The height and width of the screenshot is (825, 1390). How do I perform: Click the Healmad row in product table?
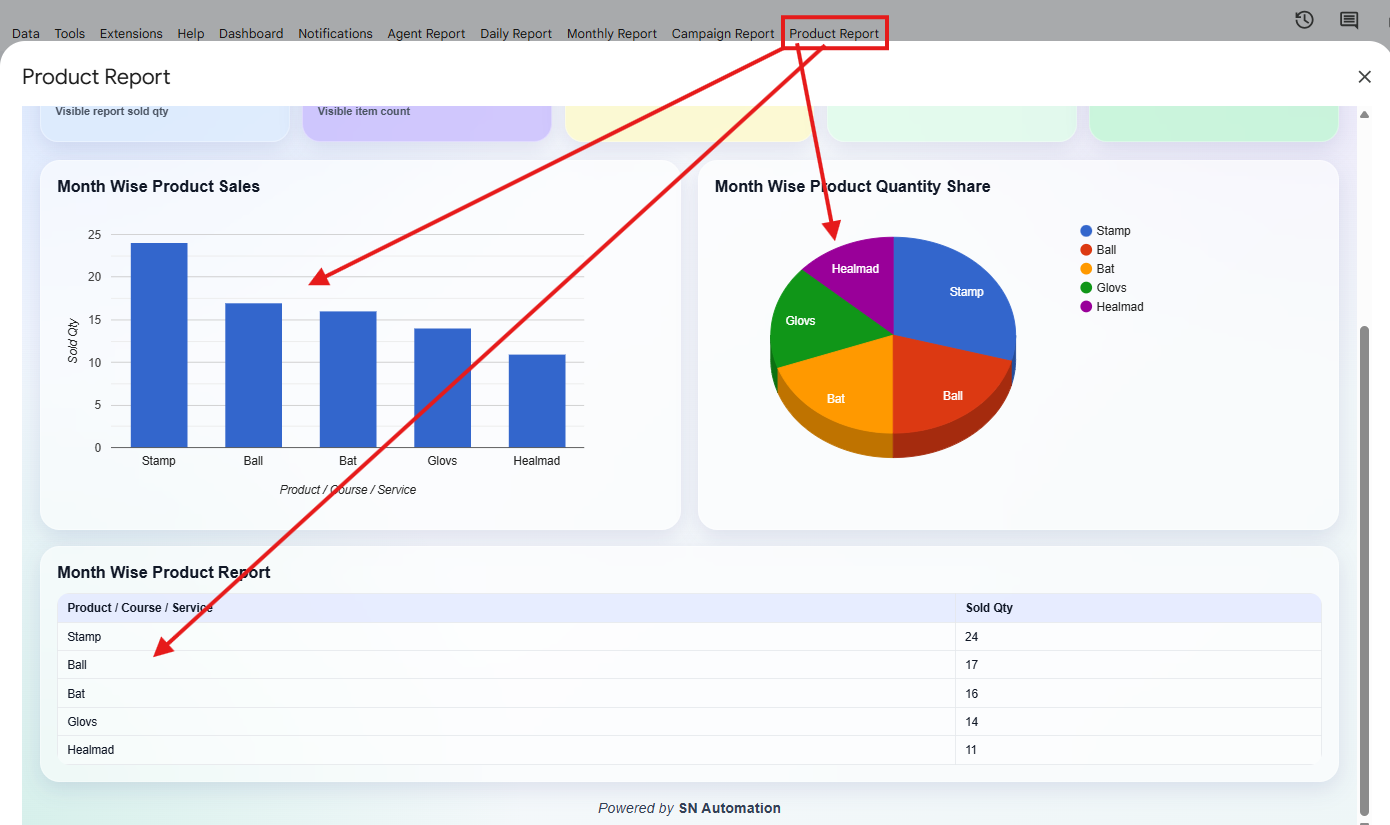[689, 750]
